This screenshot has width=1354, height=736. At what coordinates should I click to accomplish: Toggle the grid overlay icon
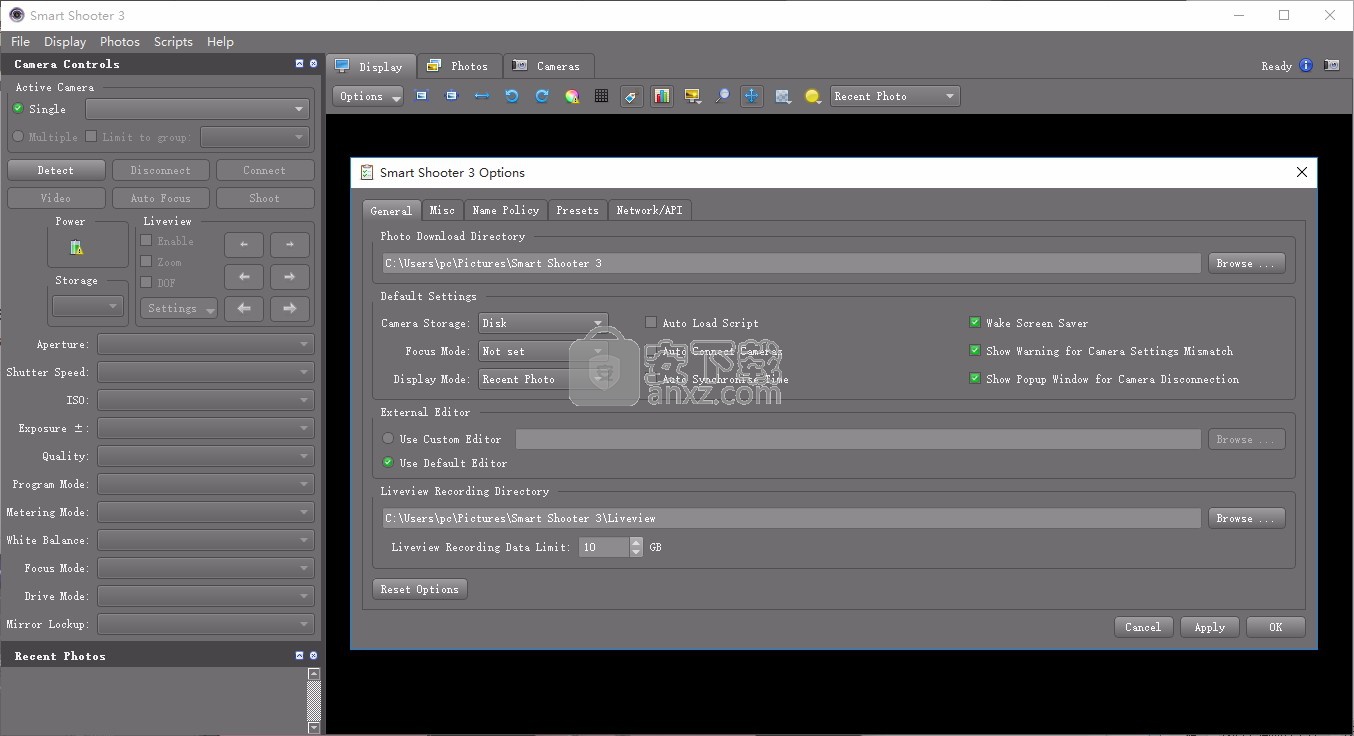tap(601, 96)
